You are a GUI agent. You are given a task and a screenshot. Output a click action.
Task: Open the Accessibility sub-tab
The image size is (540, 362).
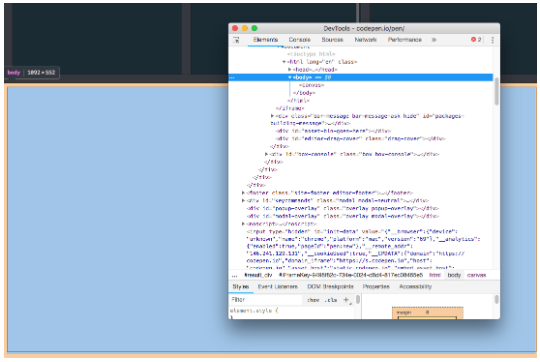415,287
